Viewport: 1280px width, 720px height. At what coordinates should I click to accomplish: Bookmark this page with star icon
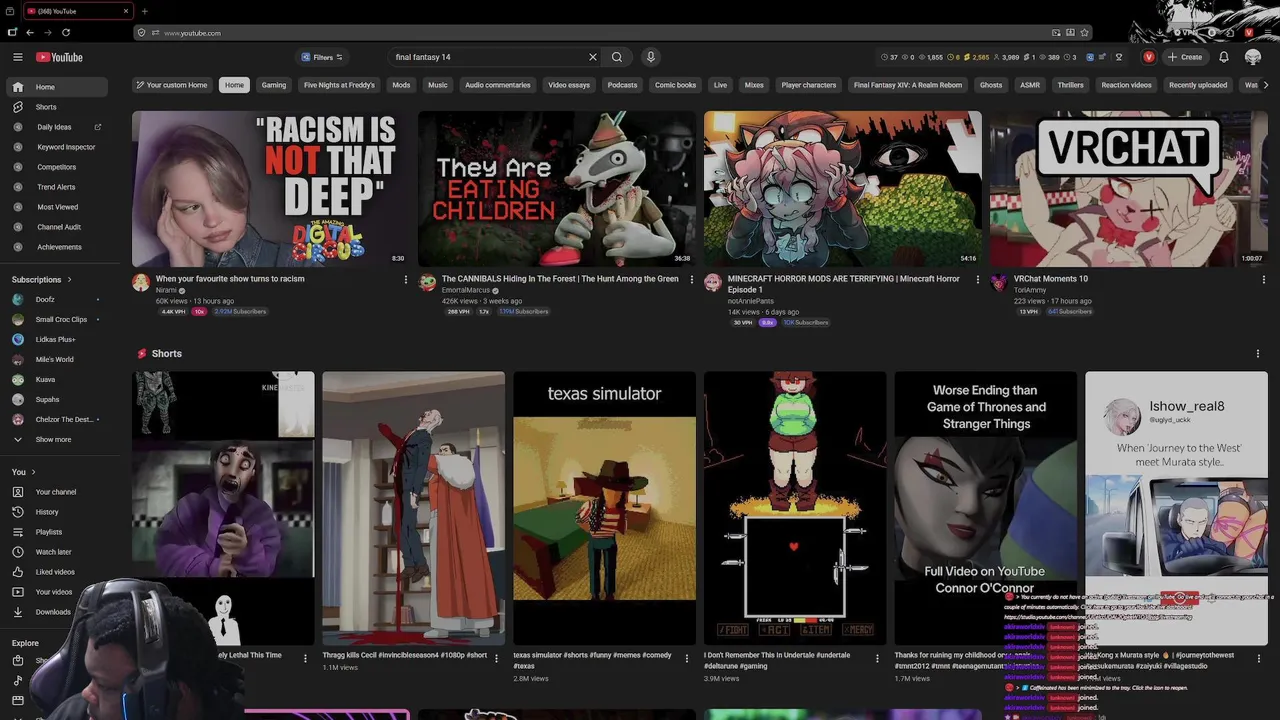coord(1084,33)
